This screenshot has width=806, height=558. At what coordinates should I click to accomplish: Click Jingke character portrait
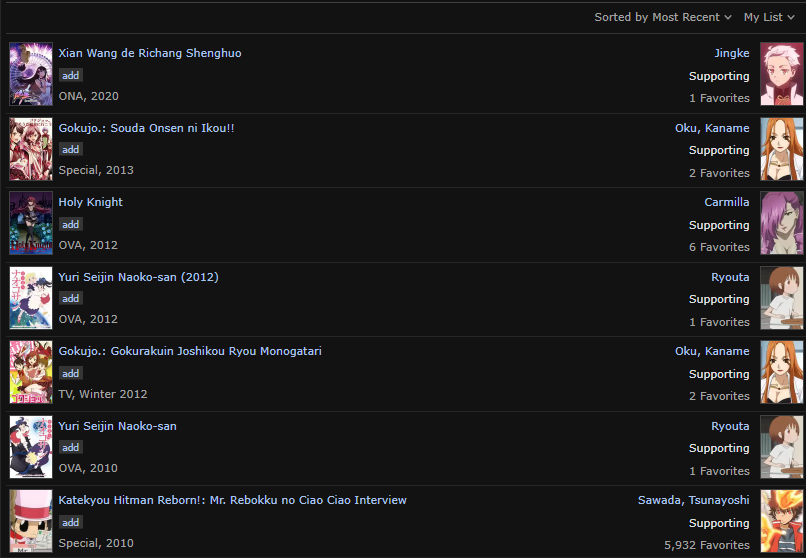click(781, 74)
